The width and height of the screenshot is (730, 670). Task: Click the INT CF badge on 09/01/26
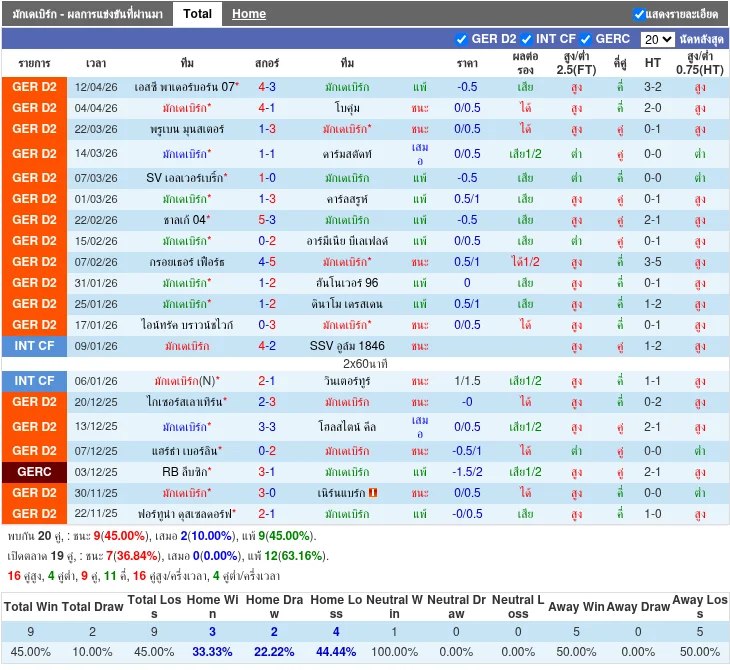pos(35,346)
